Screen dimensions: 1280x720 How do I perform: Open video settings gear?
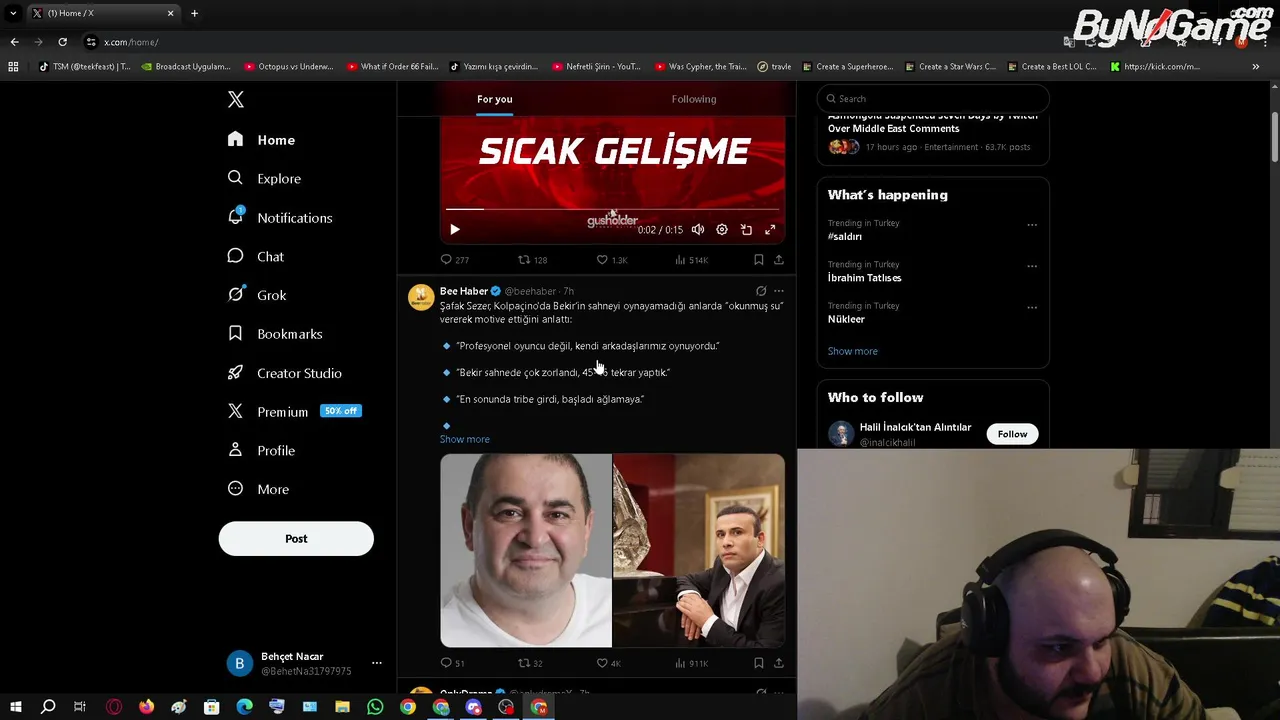tap(722, 230)
